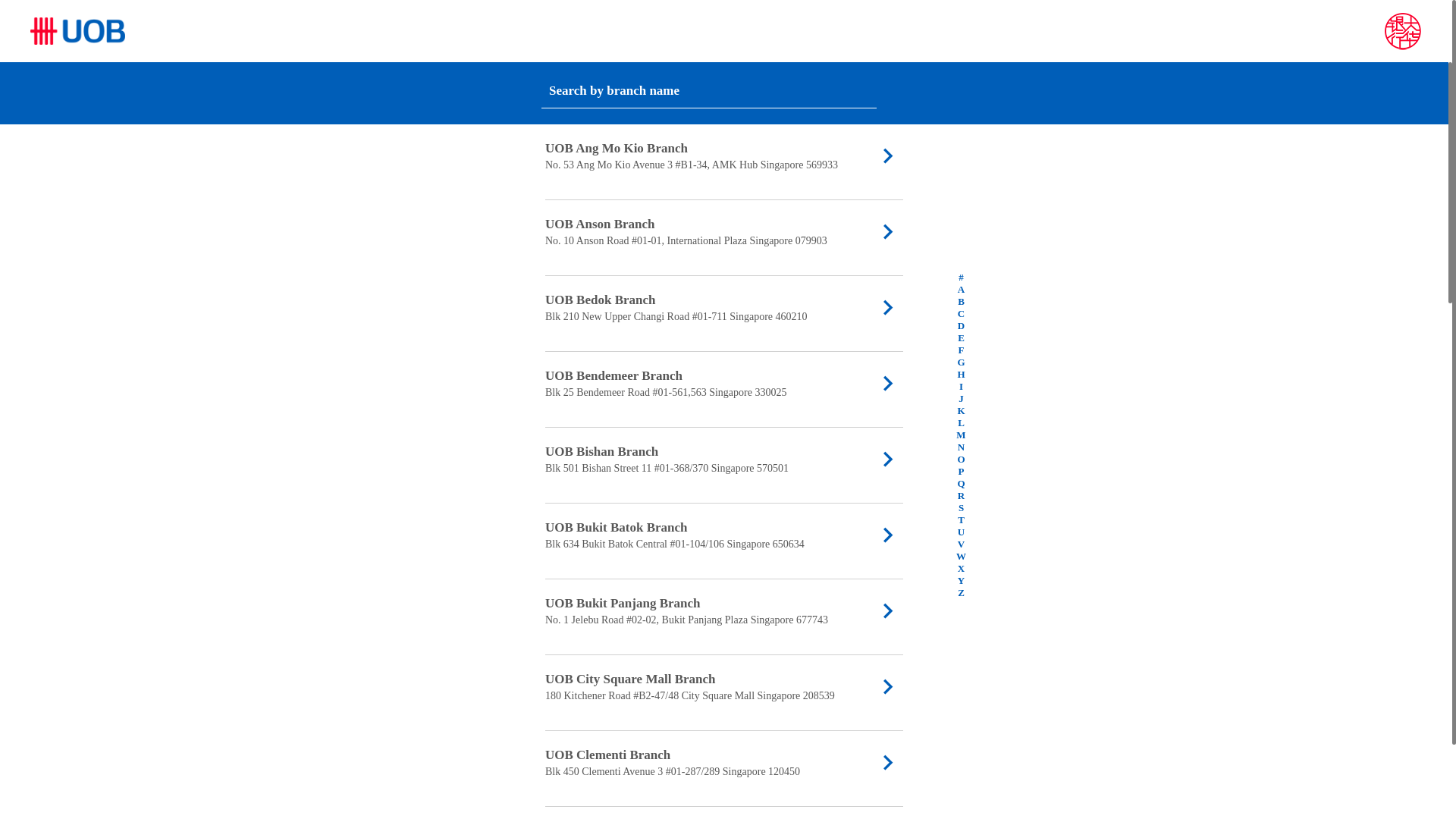1456x819 pixels.
Task: Jump to letter F in index
Action: (961, 350)
